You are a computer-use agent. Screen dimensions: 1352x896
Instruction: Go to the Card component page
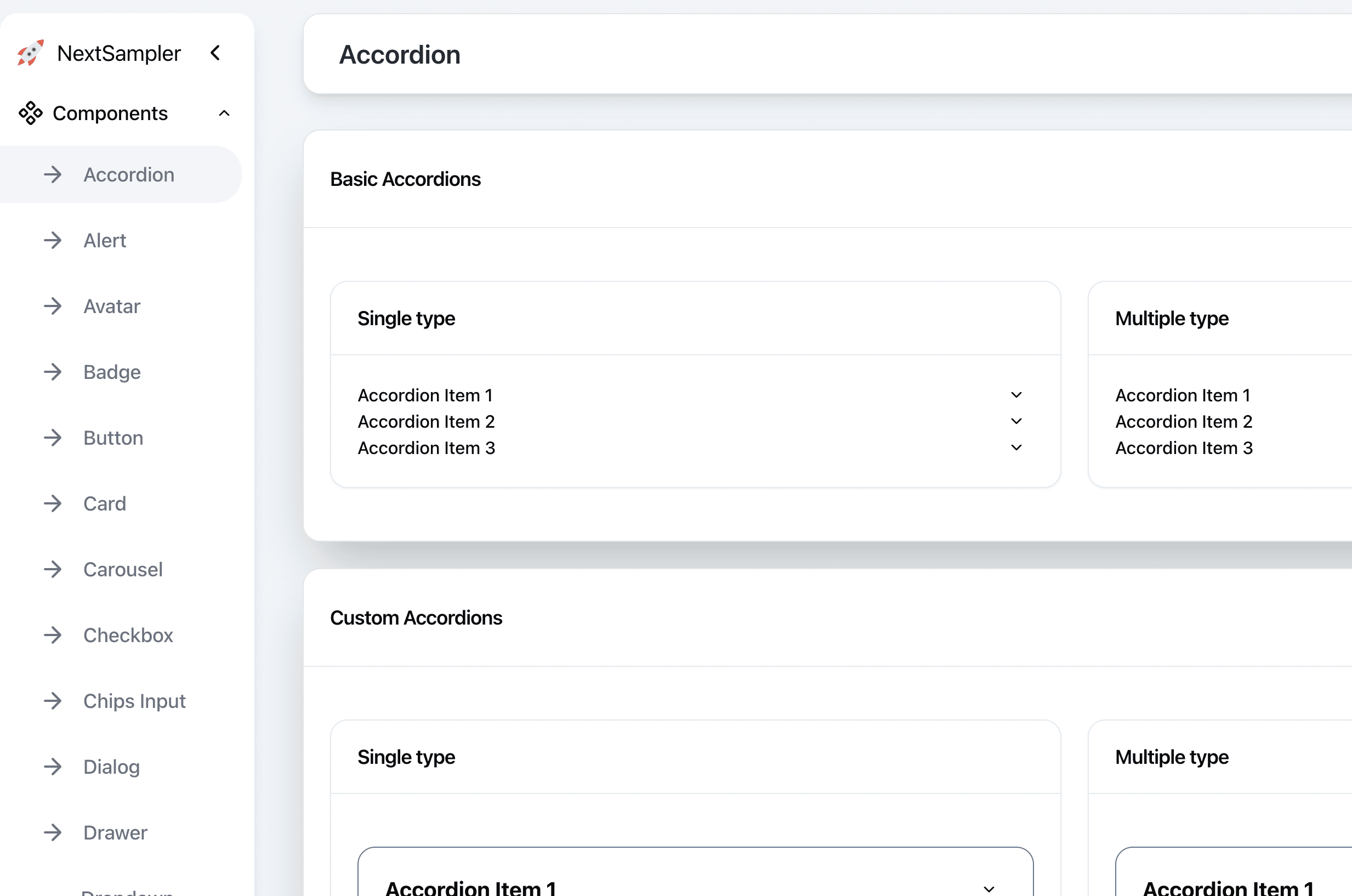(105, 503)
